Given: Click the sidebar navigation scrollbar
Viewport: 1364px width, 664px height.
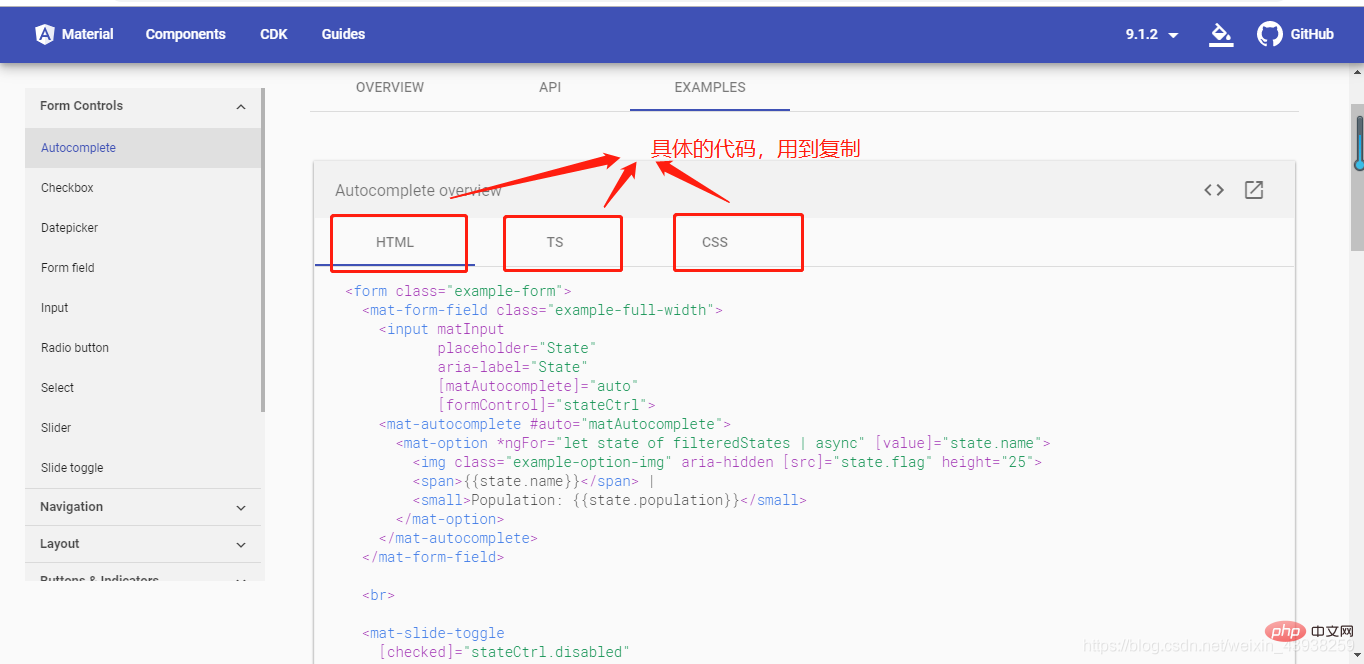Looking at the screenshot, I should [263, 250].
